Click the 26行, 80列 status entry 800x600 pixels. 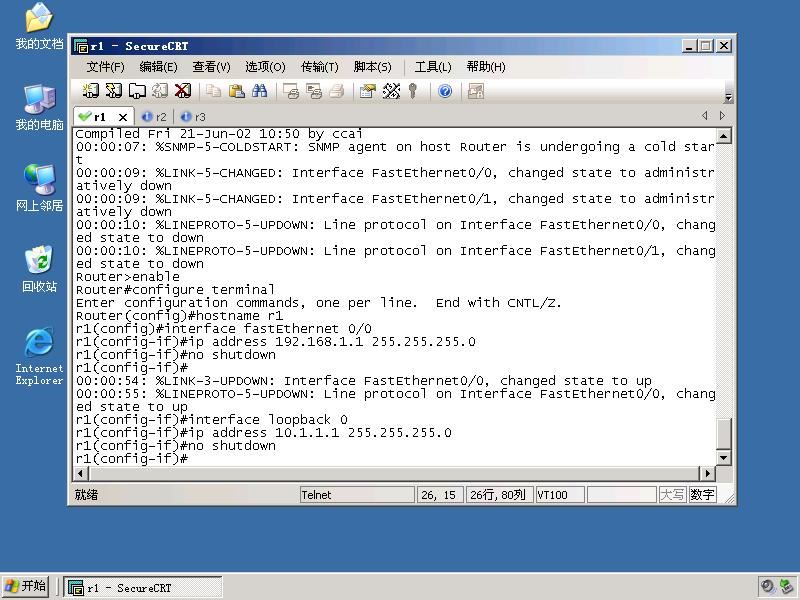[499, 495]
